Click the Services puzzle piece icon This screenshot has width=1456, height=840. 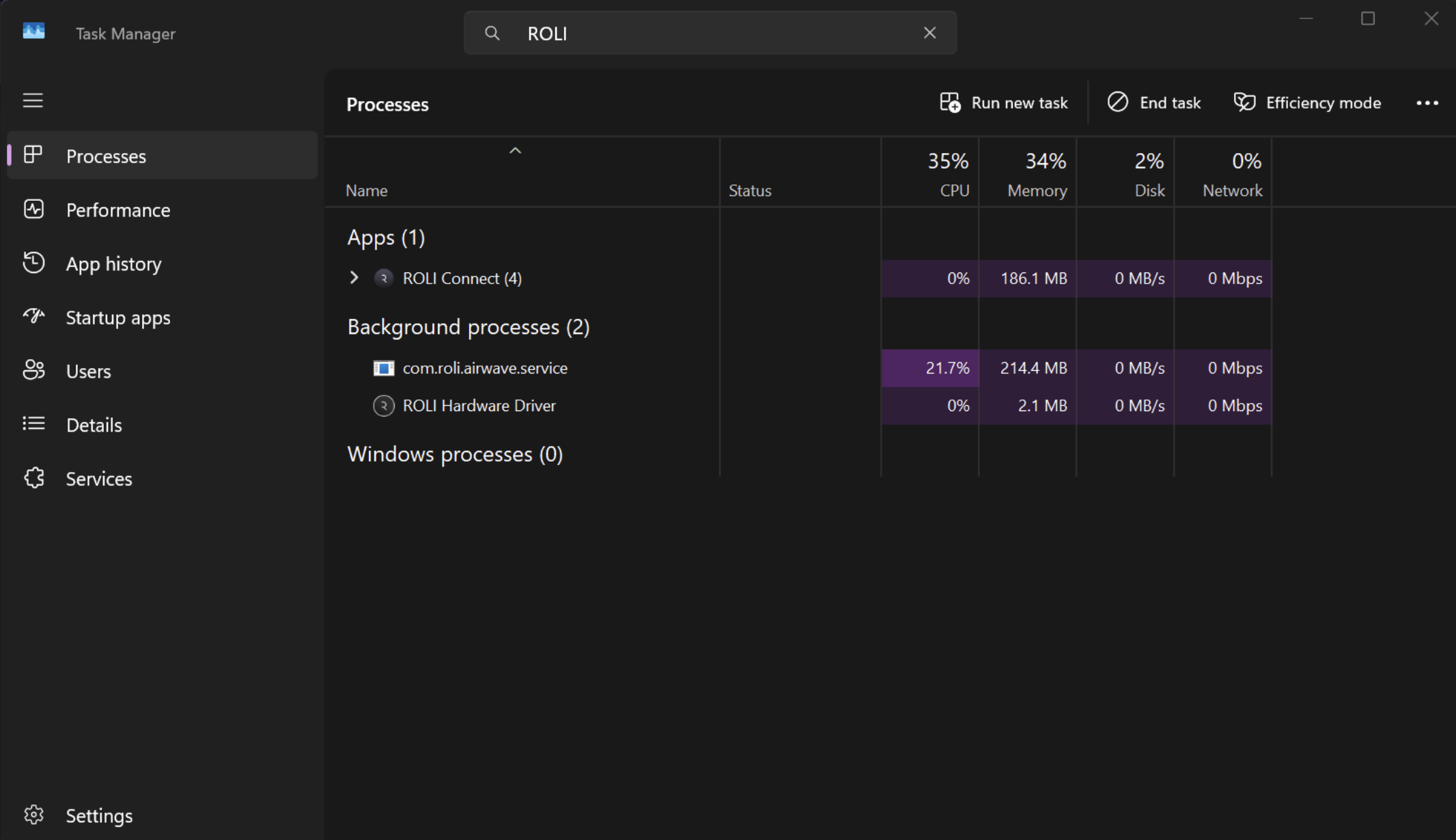pyautogui.click(x=33, y=478)
